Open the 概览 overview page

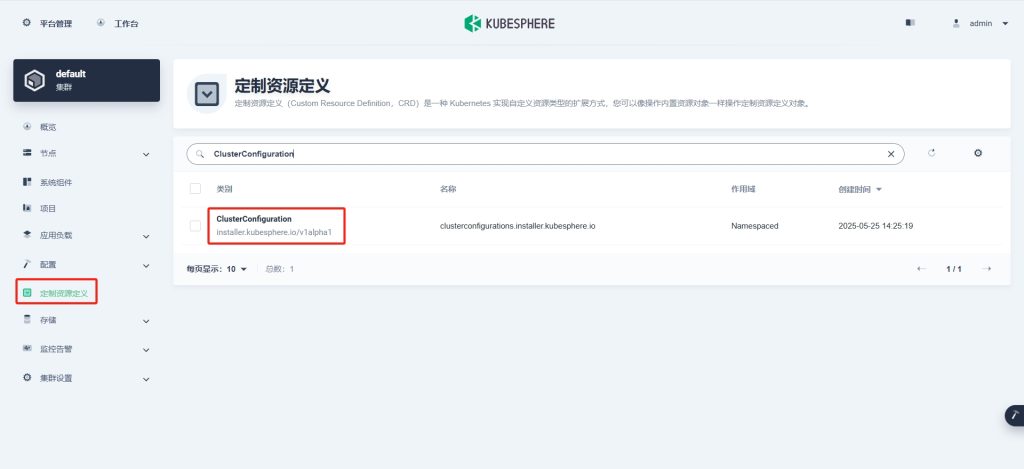click(x=48, y=127)
